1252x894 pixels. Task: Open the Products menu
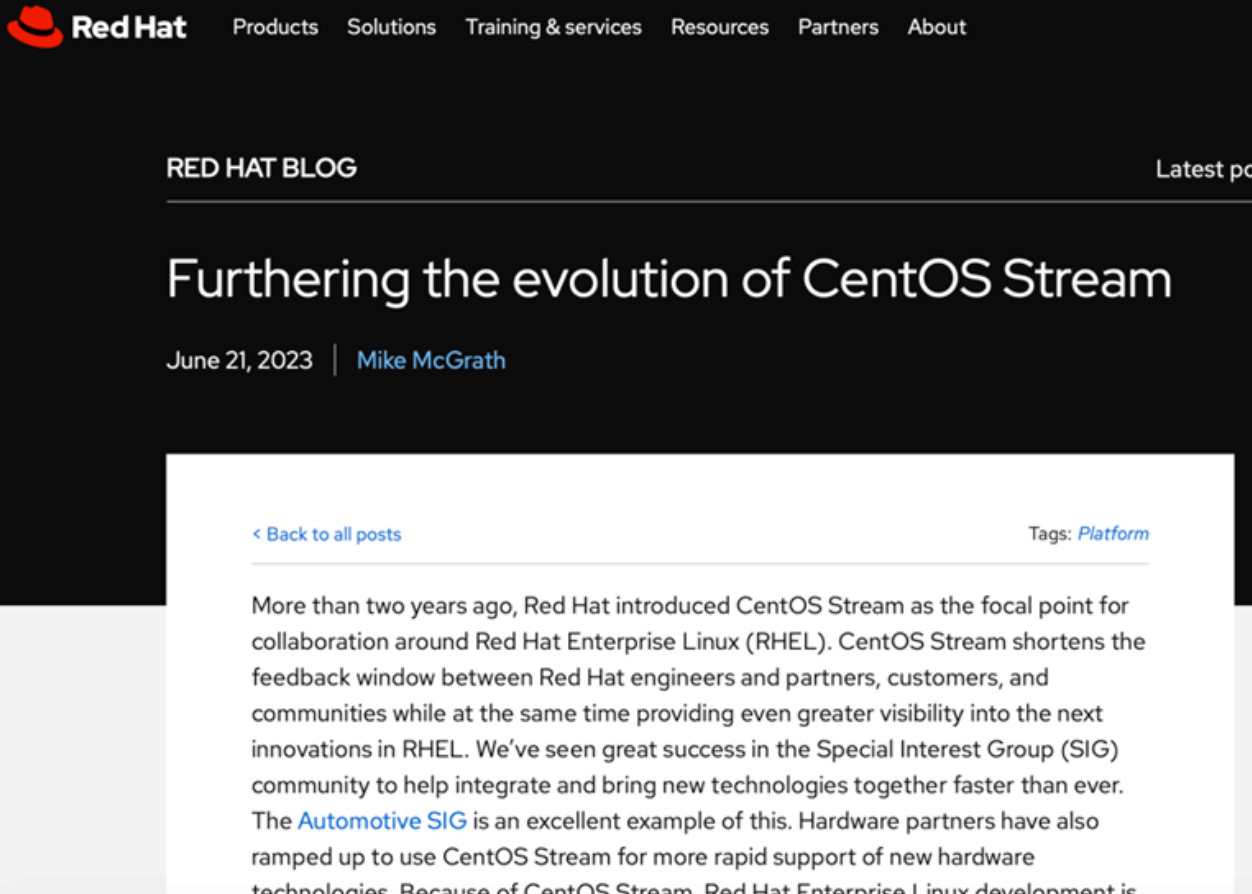[275, 27]
